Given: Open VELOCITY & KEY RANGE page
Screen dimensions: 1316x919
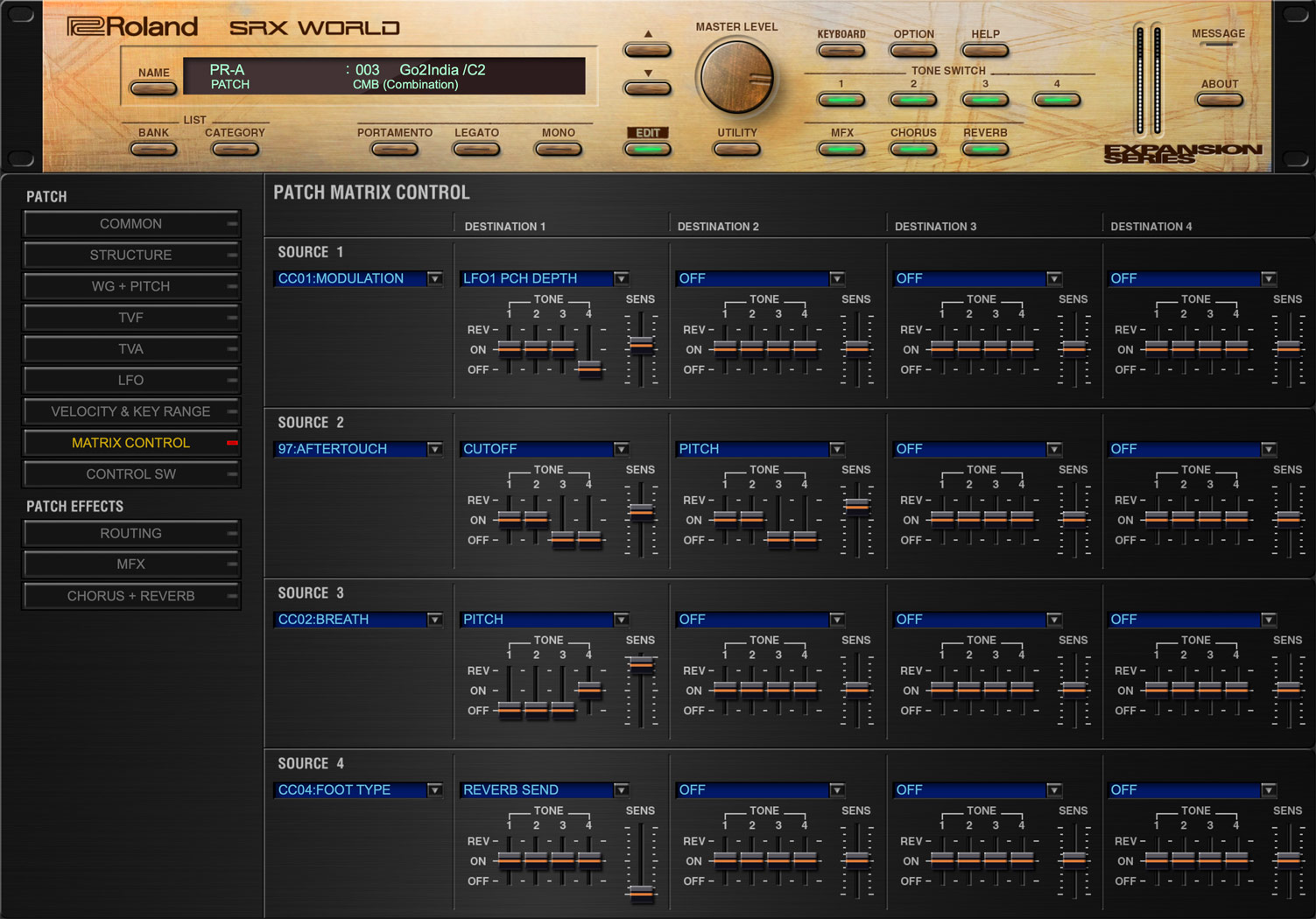Looking at the screenshot, I should [131, 411].
